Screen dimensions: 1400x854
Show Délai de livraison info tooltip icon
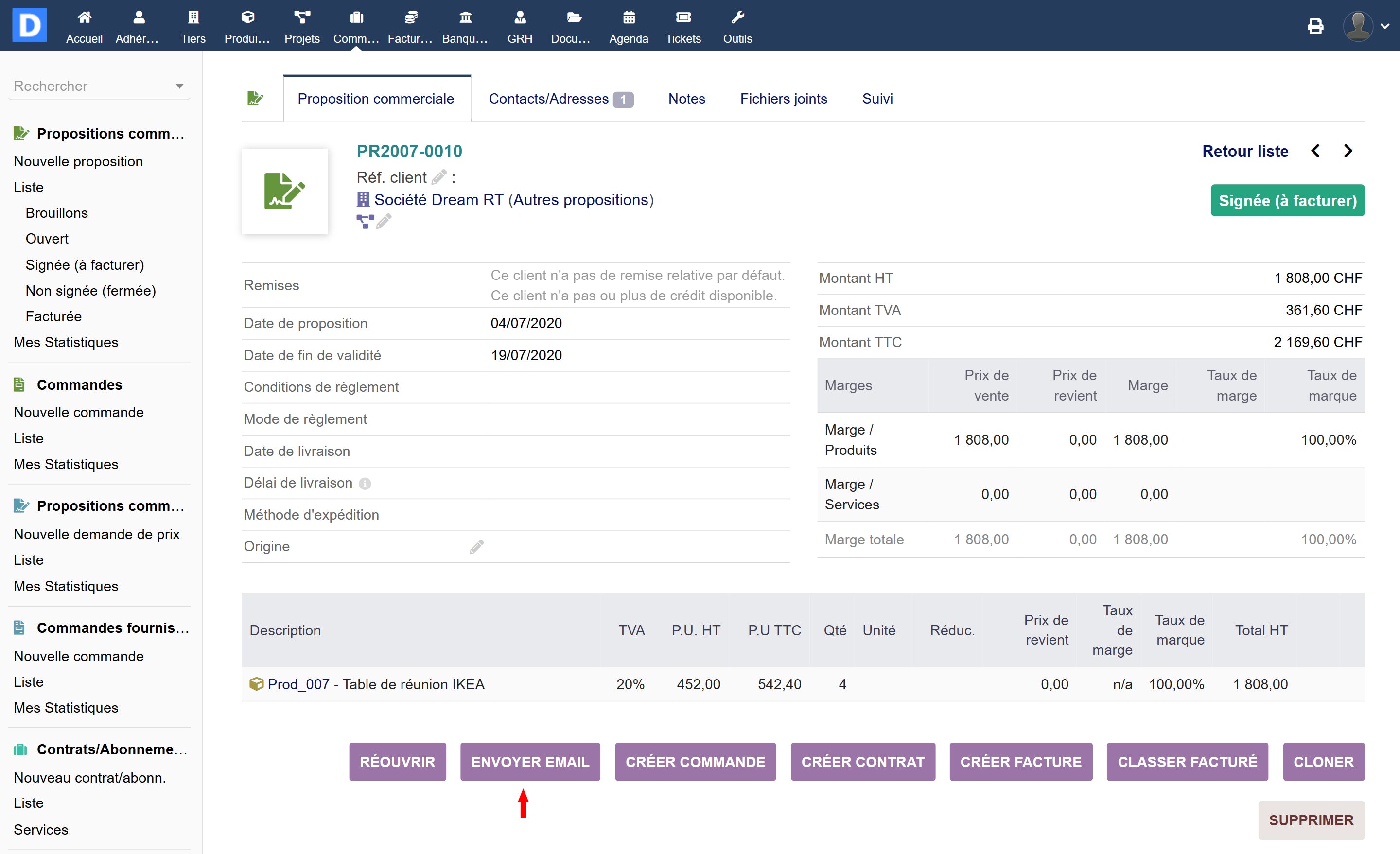pos(365,484)
